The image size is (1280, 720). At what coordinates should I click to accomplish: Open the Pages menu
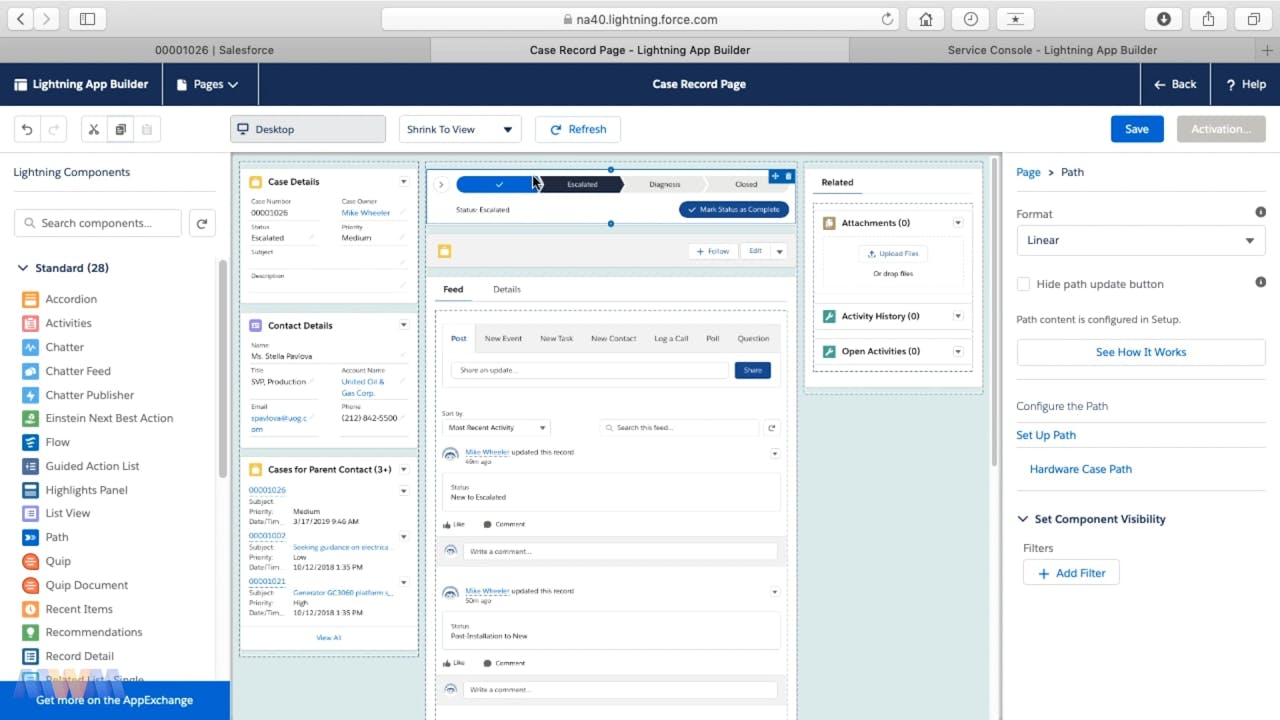(x=207, y=84)
